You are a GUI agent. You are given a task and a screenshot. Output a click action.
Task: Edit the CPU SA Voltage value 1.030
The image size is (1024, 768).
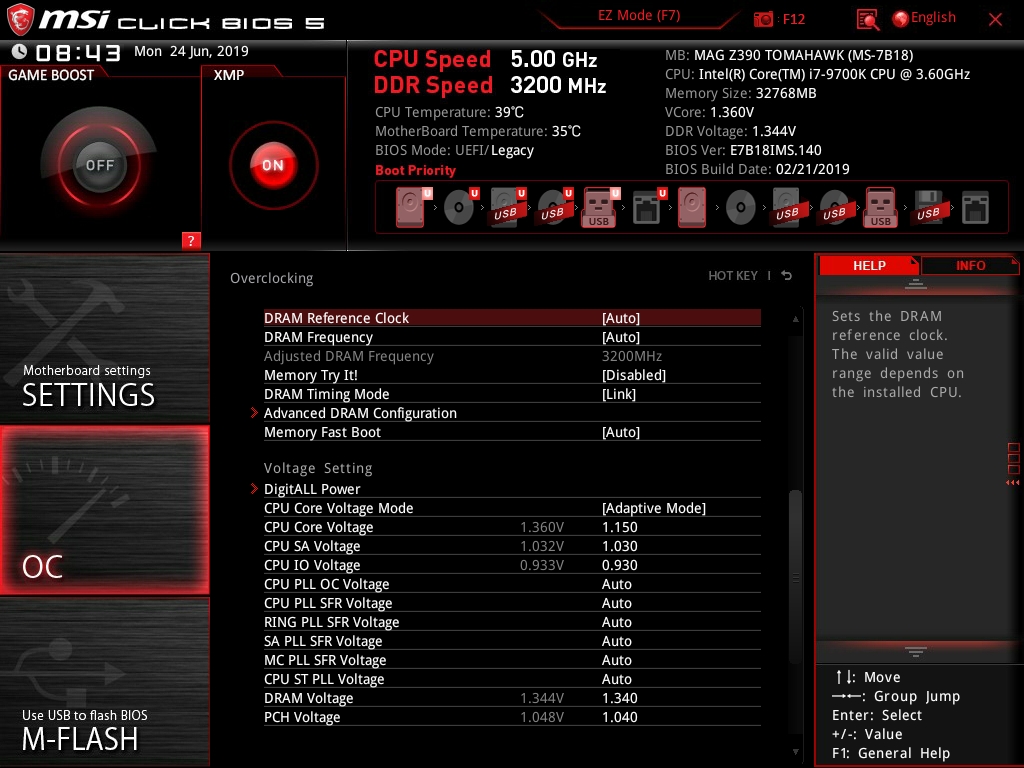[619, 546]
